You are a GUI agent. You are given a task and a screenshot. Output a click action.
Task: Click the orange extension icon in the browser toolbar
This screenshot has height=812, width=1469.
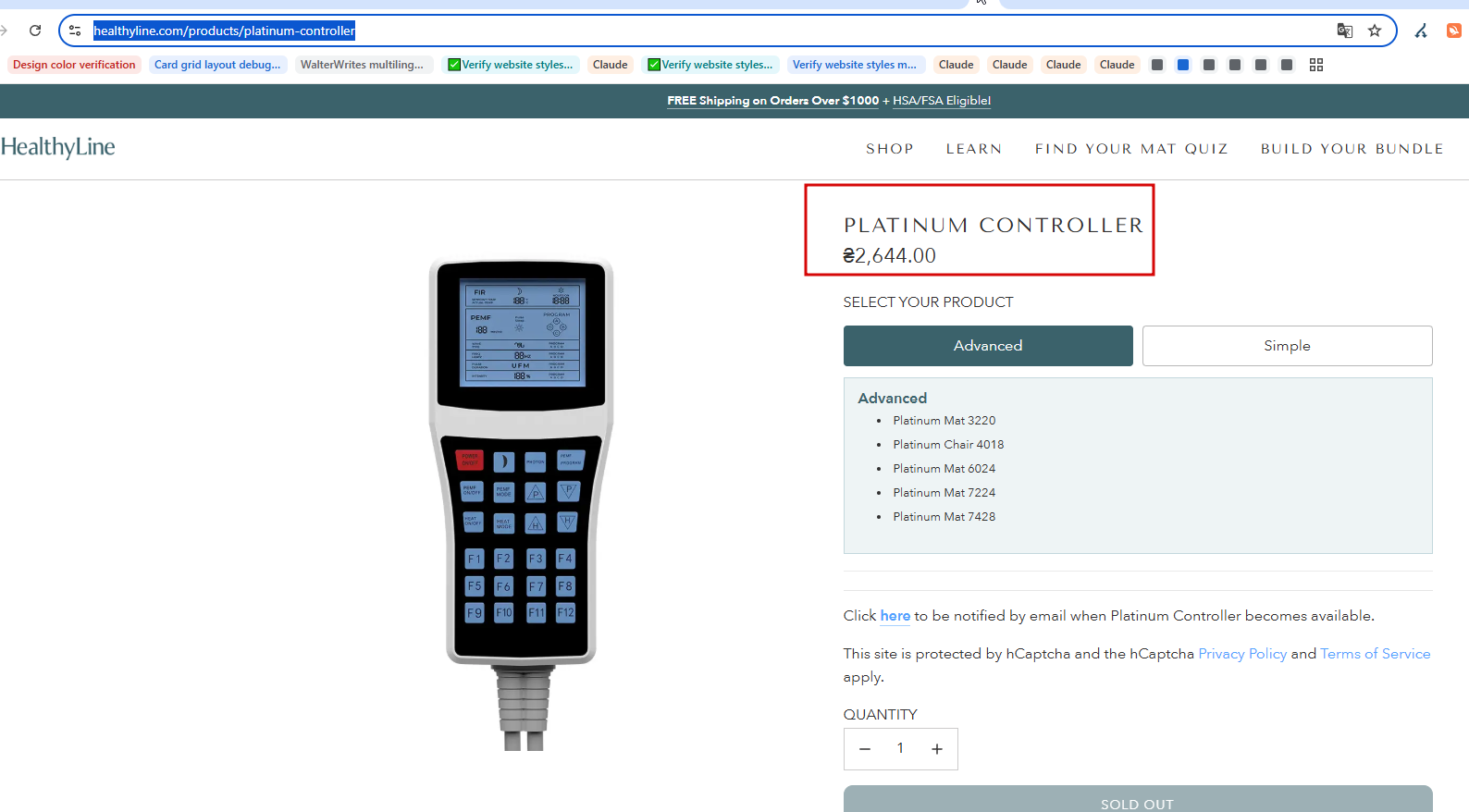click(x=1454, y=31)
